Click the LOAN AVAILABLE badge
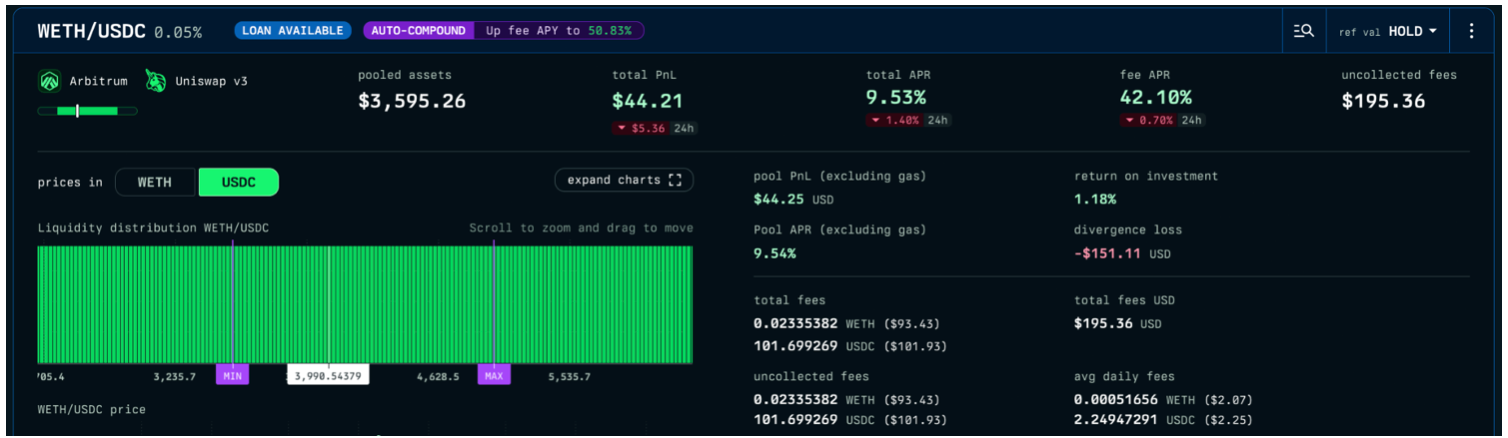1508x438 pixels. [x=293, y=31]
